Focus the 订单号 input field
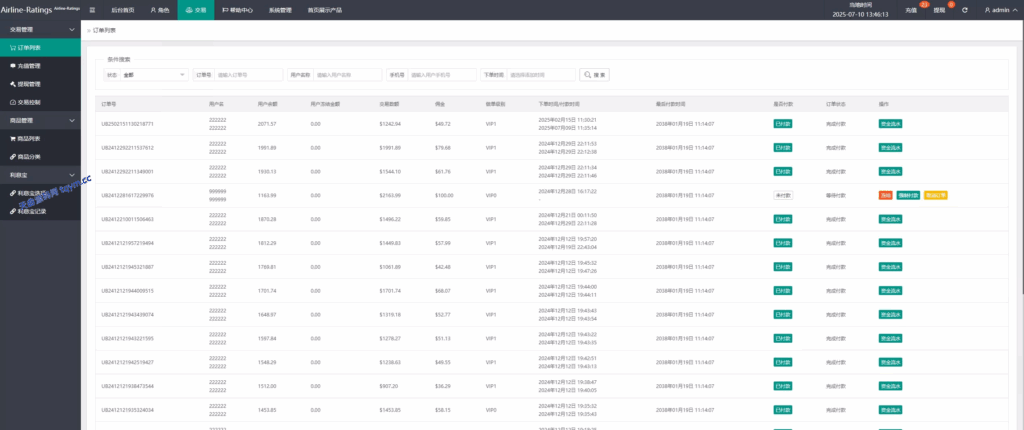 [248, 75]
